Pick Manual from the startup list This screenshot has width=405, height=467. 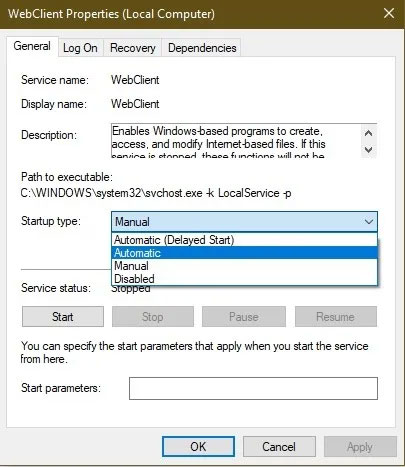(244, 266)
